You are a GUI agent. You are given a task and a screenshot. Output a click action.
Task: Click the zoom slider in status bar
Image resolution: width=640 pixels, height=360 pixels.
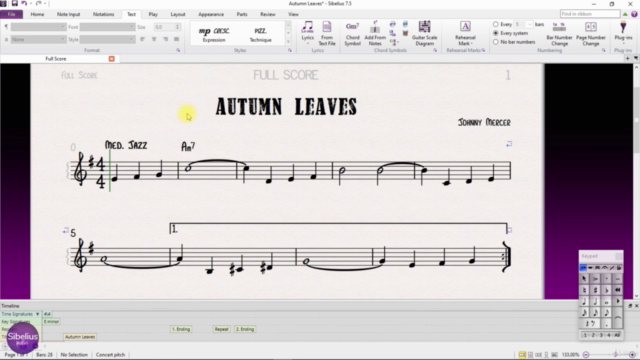coord(609,355)
